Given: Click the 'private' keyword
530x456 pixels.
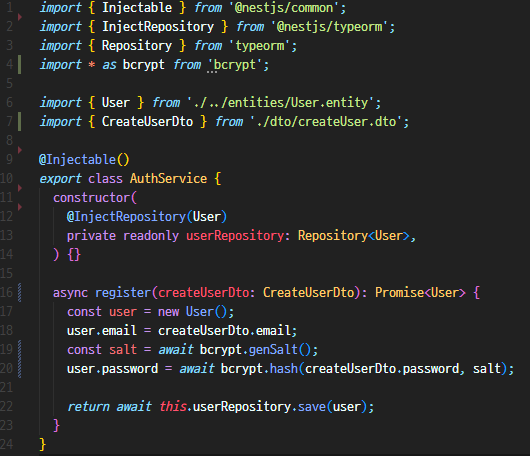Looking at the screenshot, I should tap(91, 235).
